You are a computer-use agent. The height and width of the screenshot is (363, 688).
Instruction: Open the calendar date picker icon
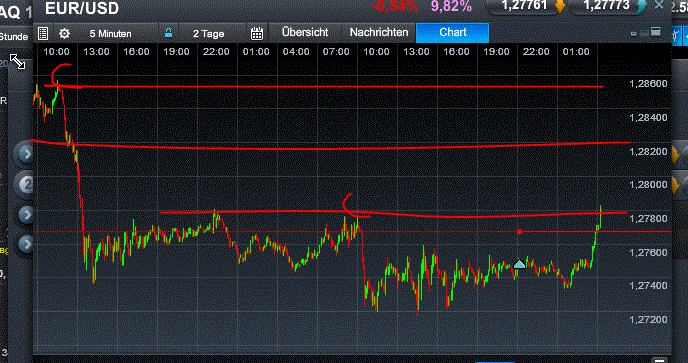point(257,33)
